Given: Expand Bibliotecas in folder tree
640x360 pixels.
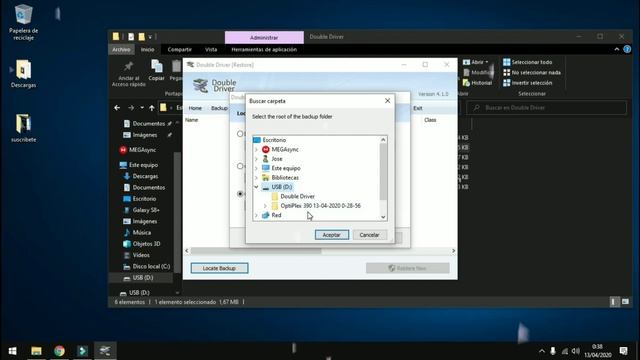Looking at the screenshot, I should [256, 178].
